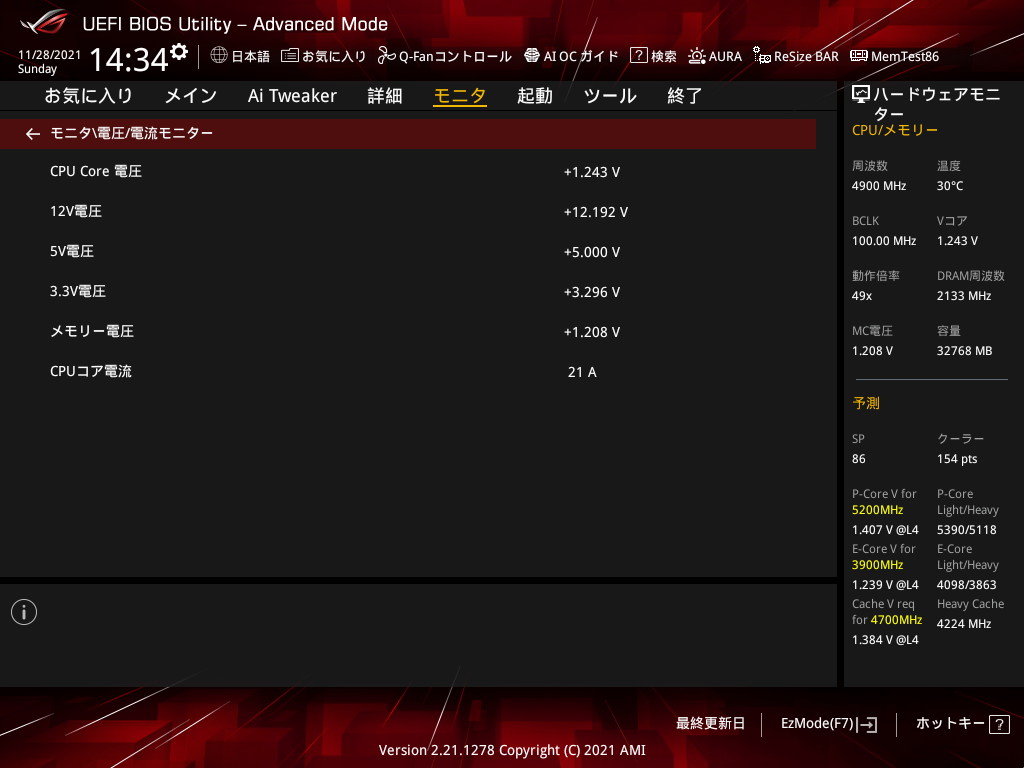The height and width of the screenshot is (768, 1024).
Task: Click the info circle icon
Action: coord(24,612)
